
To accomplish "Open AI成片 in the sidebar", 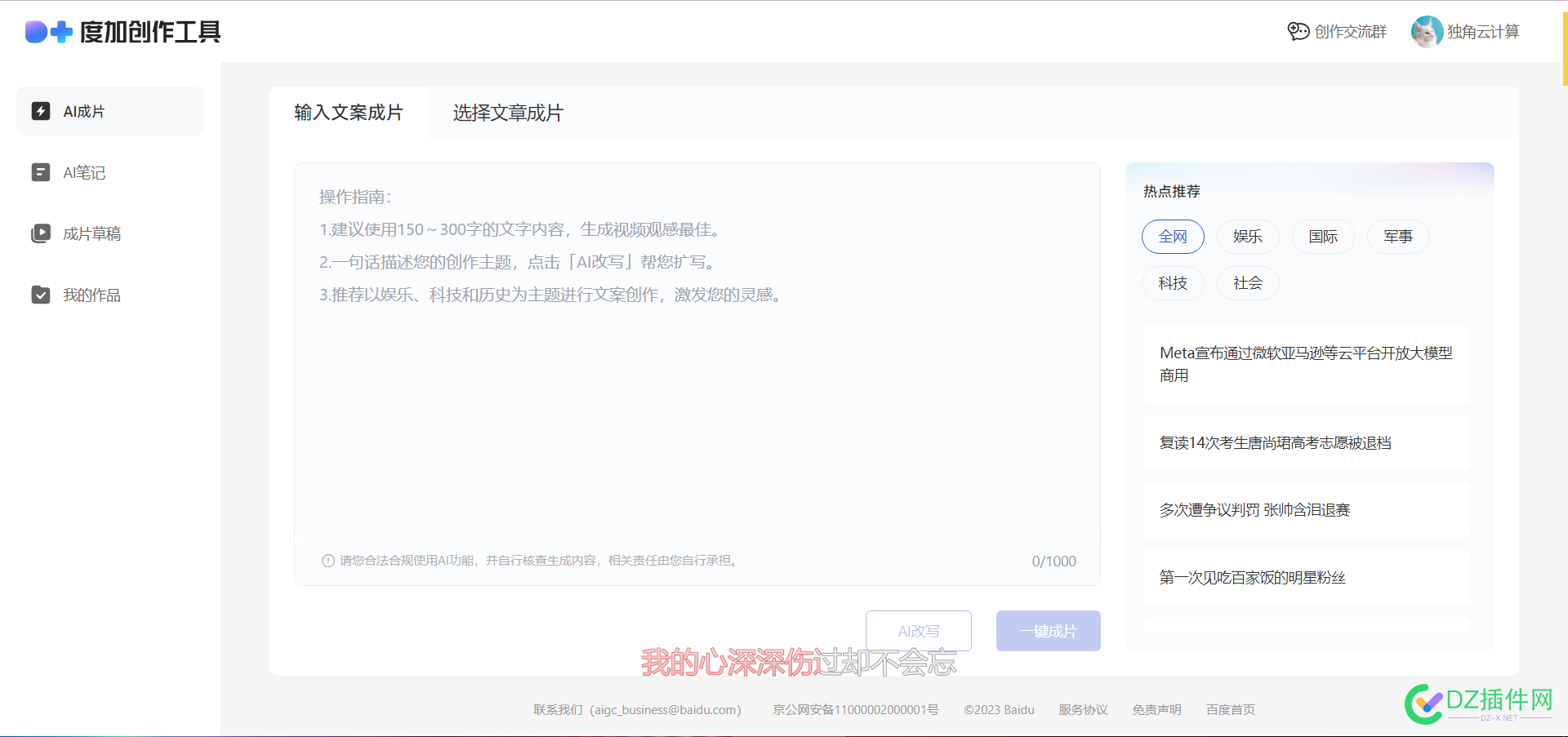I will click(110, 111).
